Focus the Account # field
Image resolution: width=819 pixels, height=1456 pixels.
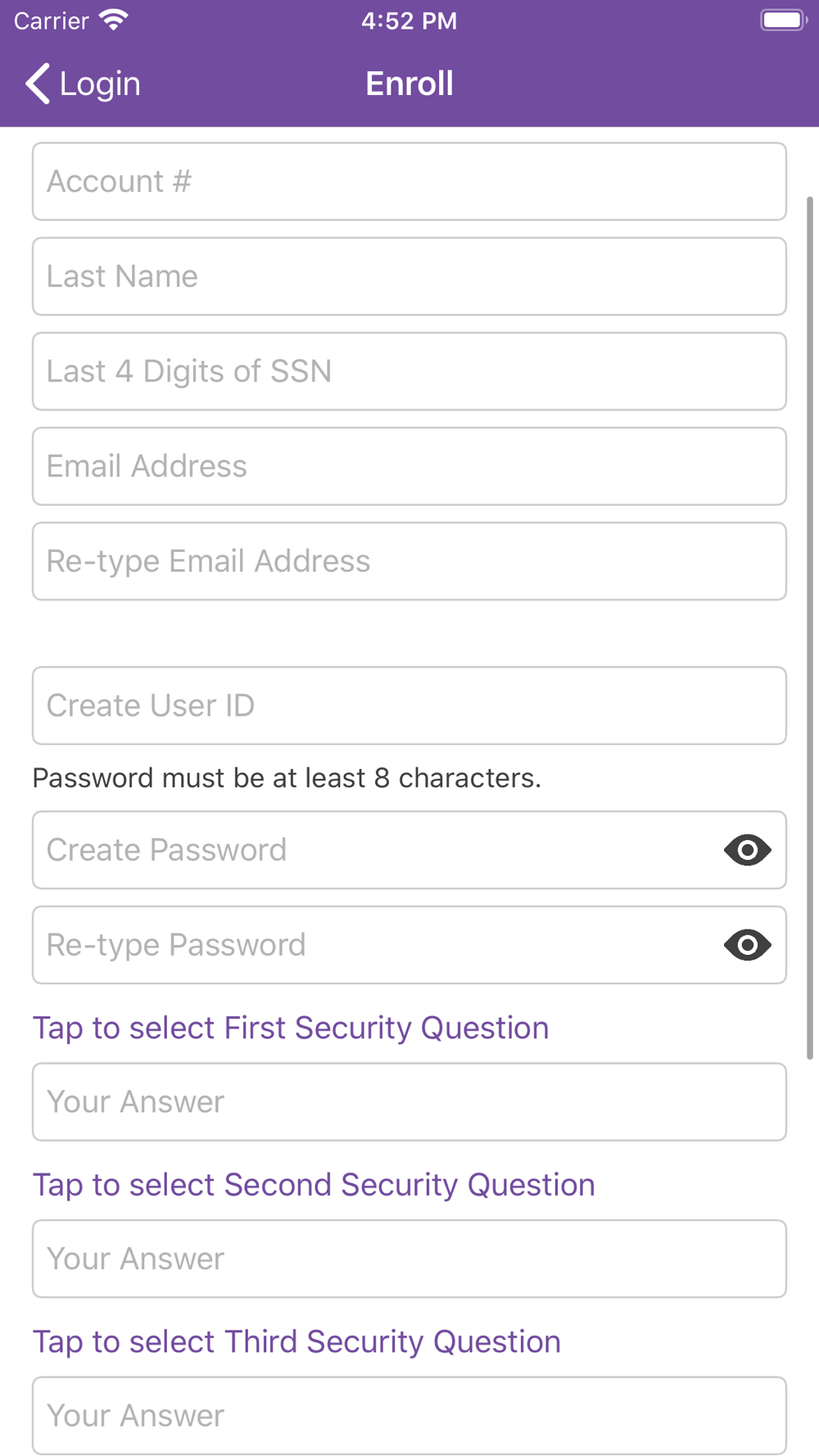click(409, 182)
